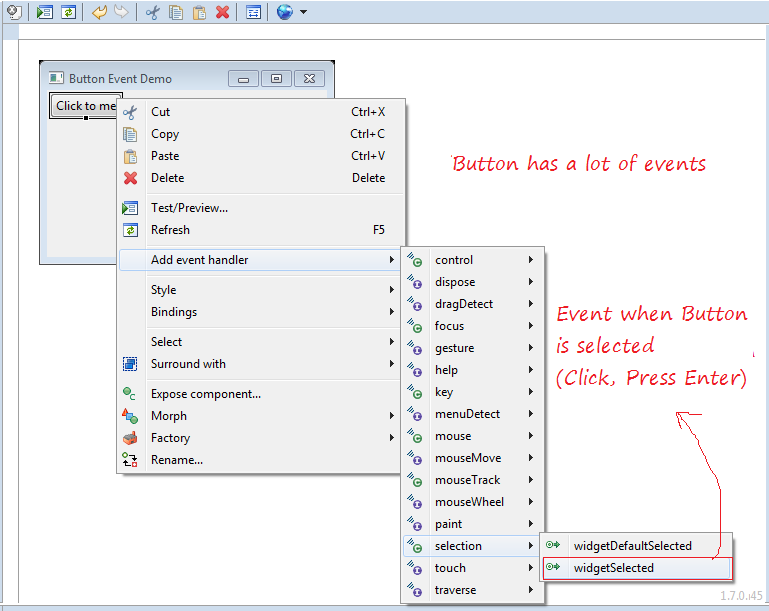Click the listener icon next to control
769x611 pixels.
[x=415, y=260]
